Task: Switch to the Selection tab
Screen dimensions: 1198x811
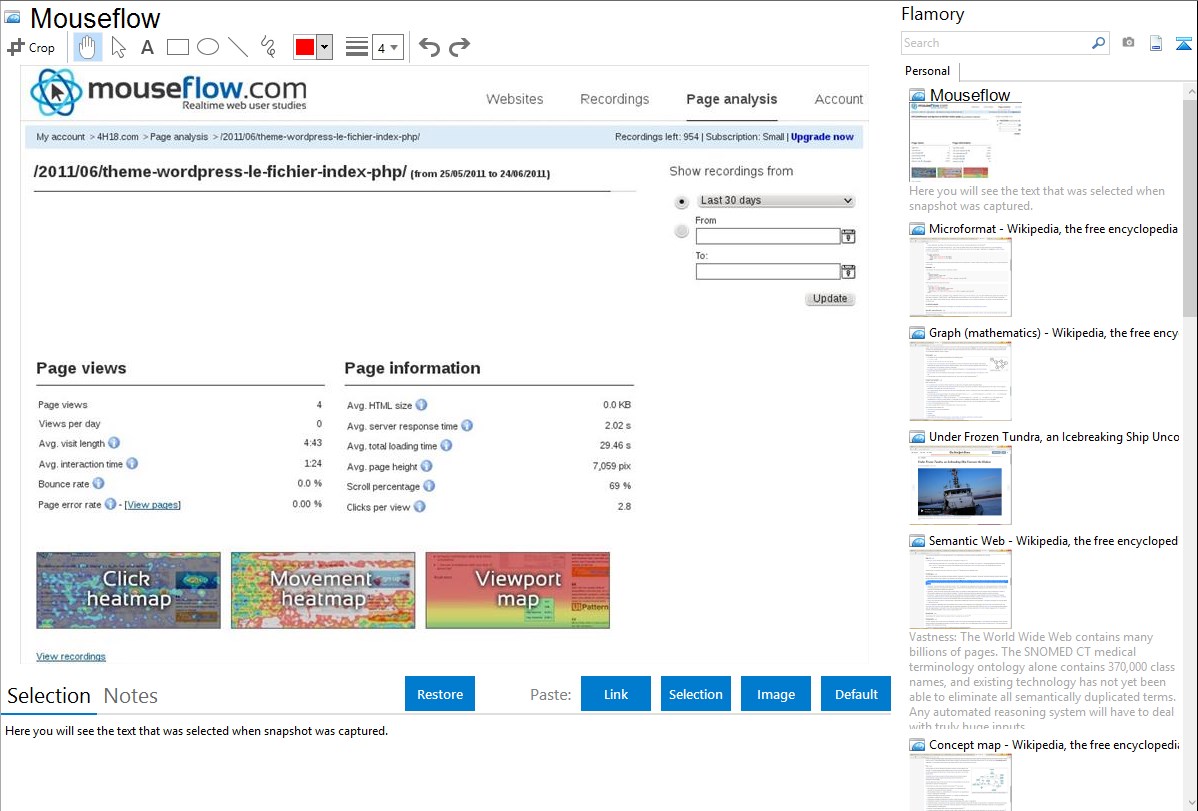Action: coord(49,696)
